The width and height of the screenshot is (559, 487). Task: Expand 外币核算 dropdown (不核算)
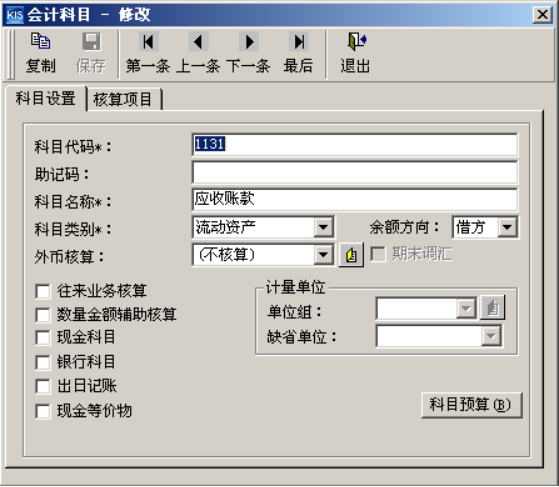point(323,255)
